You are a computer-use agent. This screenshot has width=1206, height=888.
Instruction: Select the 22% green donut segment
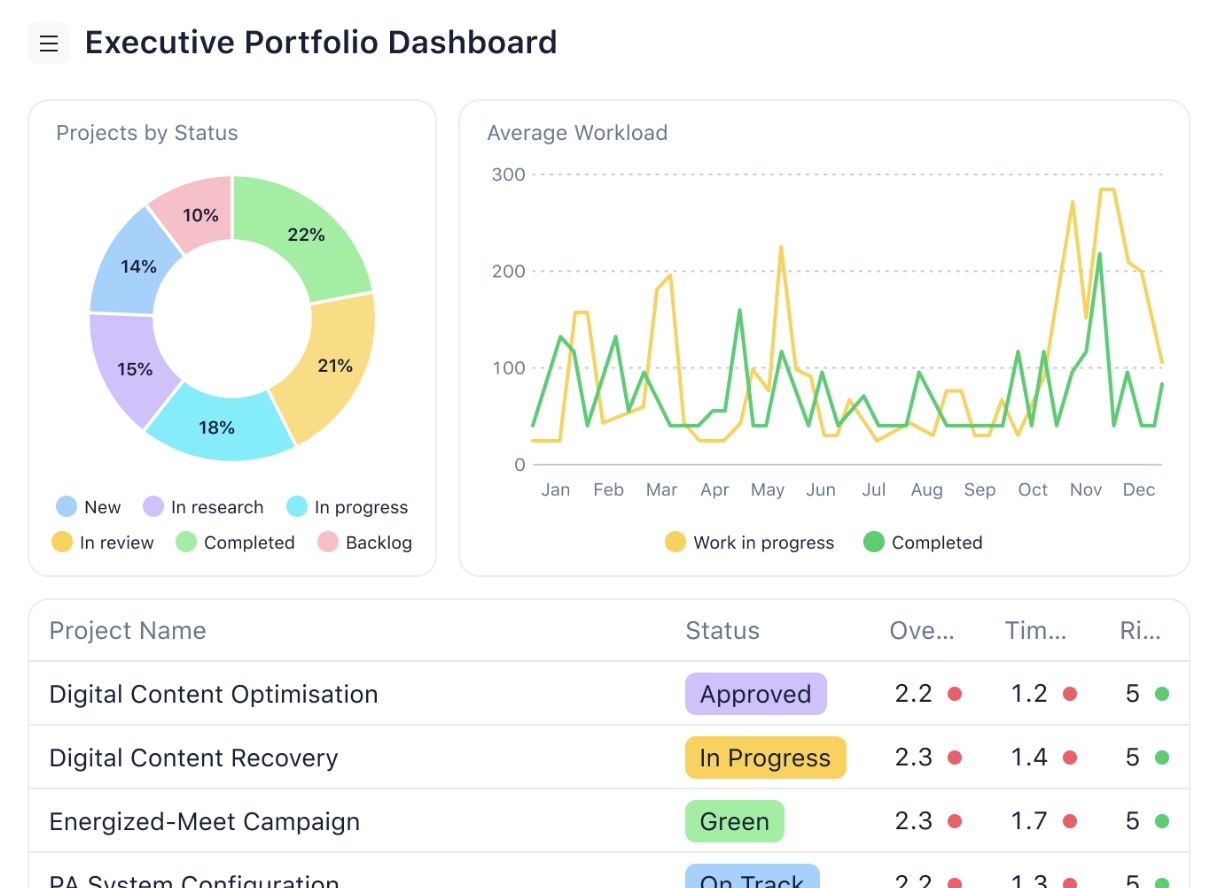[x=306, y=234]
